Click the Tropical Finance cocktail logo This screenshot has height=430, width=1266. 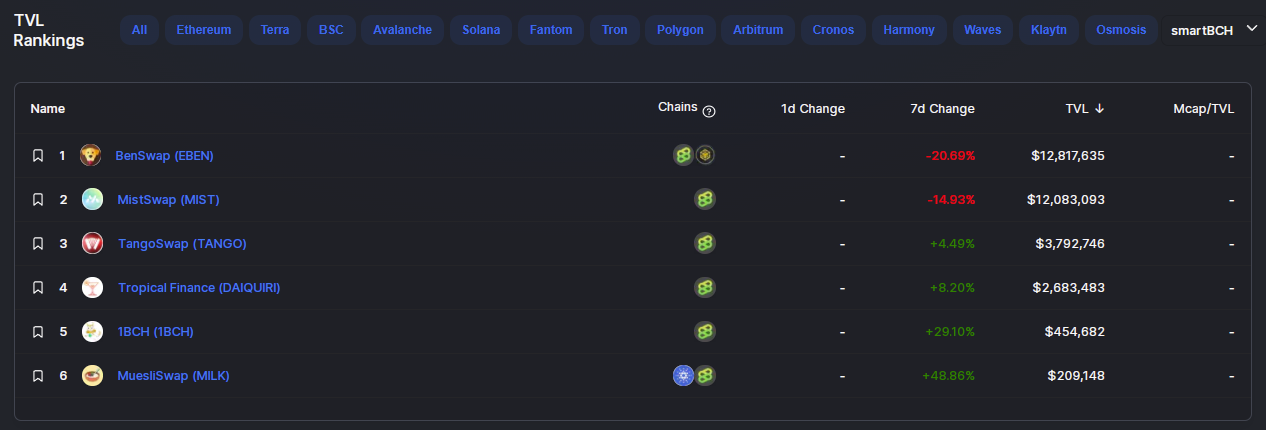pyautogui.click(x=92, y=288)
